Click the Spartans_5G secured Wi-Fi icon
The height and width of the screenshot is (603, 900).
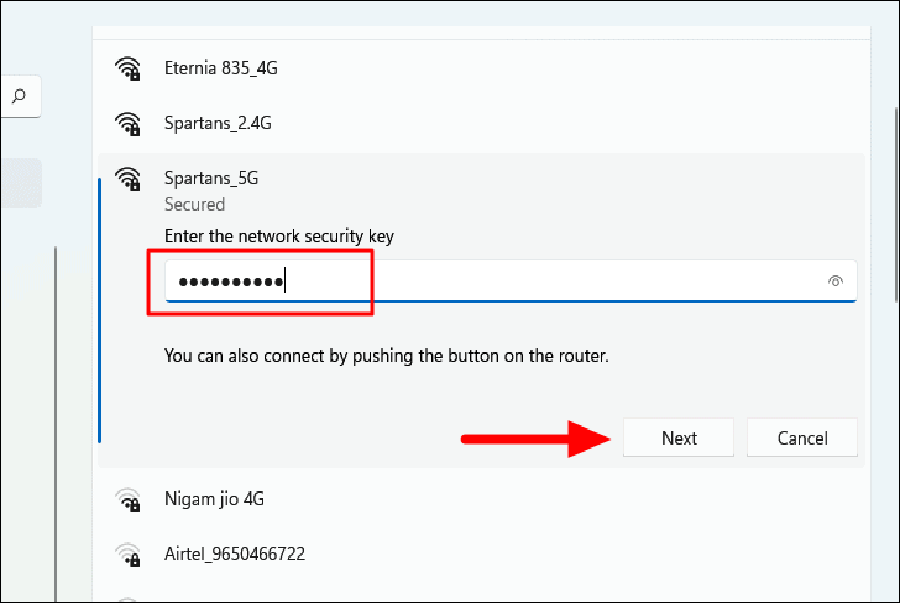(x=127, y=178)
